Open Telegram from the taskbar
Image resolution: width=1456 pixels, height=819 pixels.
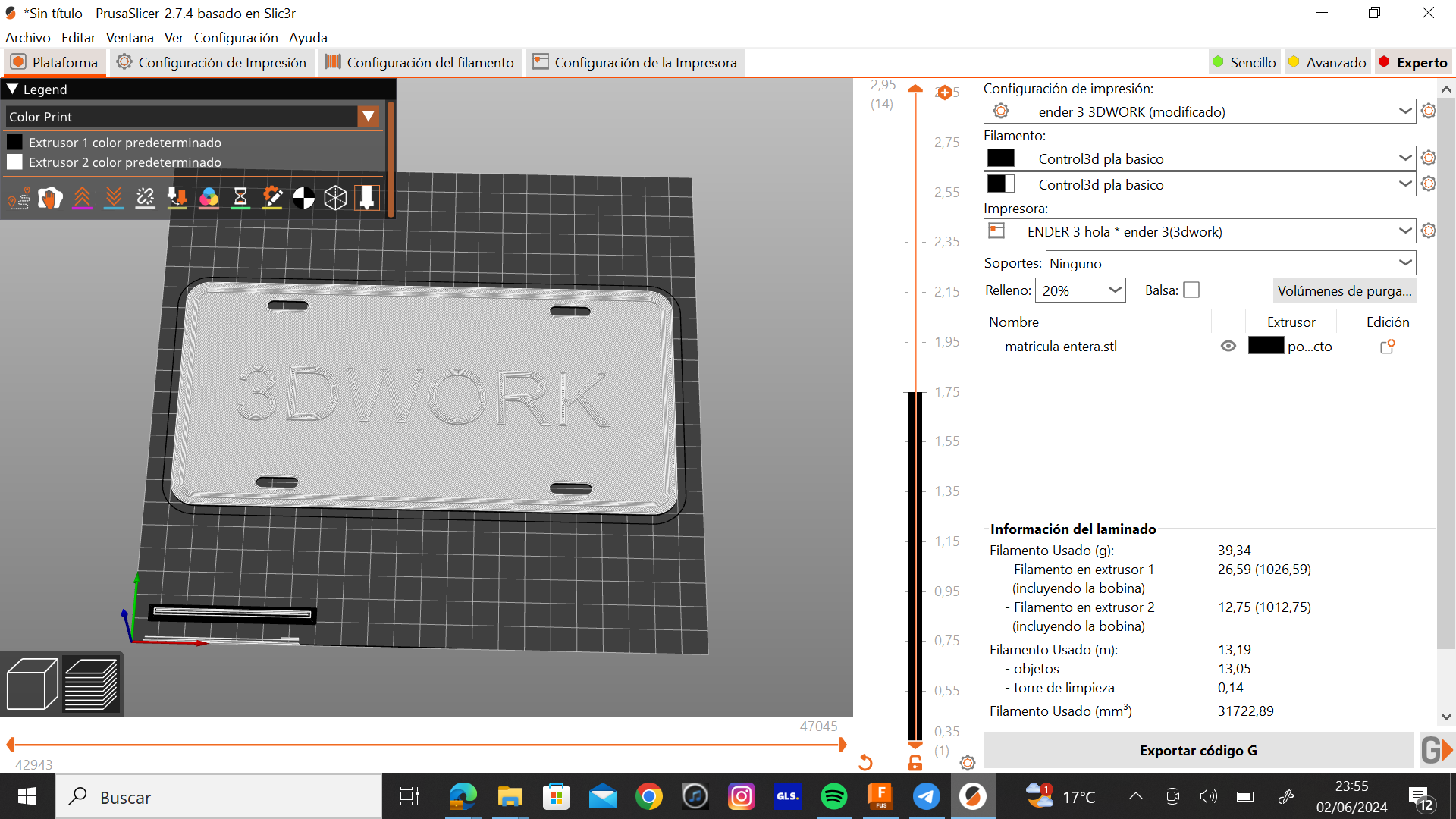(926, 797)
